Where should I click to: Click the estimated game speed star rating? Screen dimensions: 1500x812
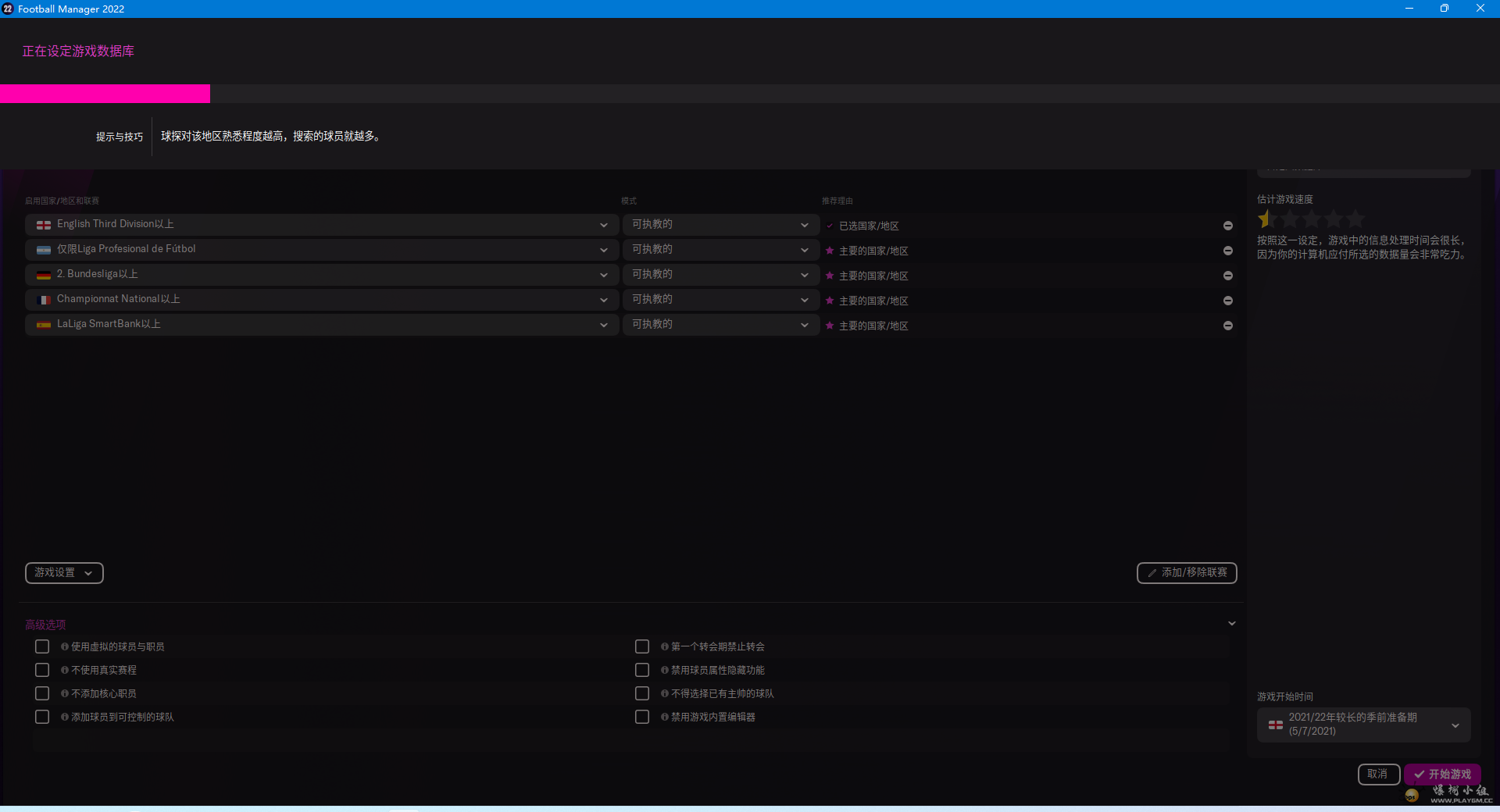point(1312,219)
